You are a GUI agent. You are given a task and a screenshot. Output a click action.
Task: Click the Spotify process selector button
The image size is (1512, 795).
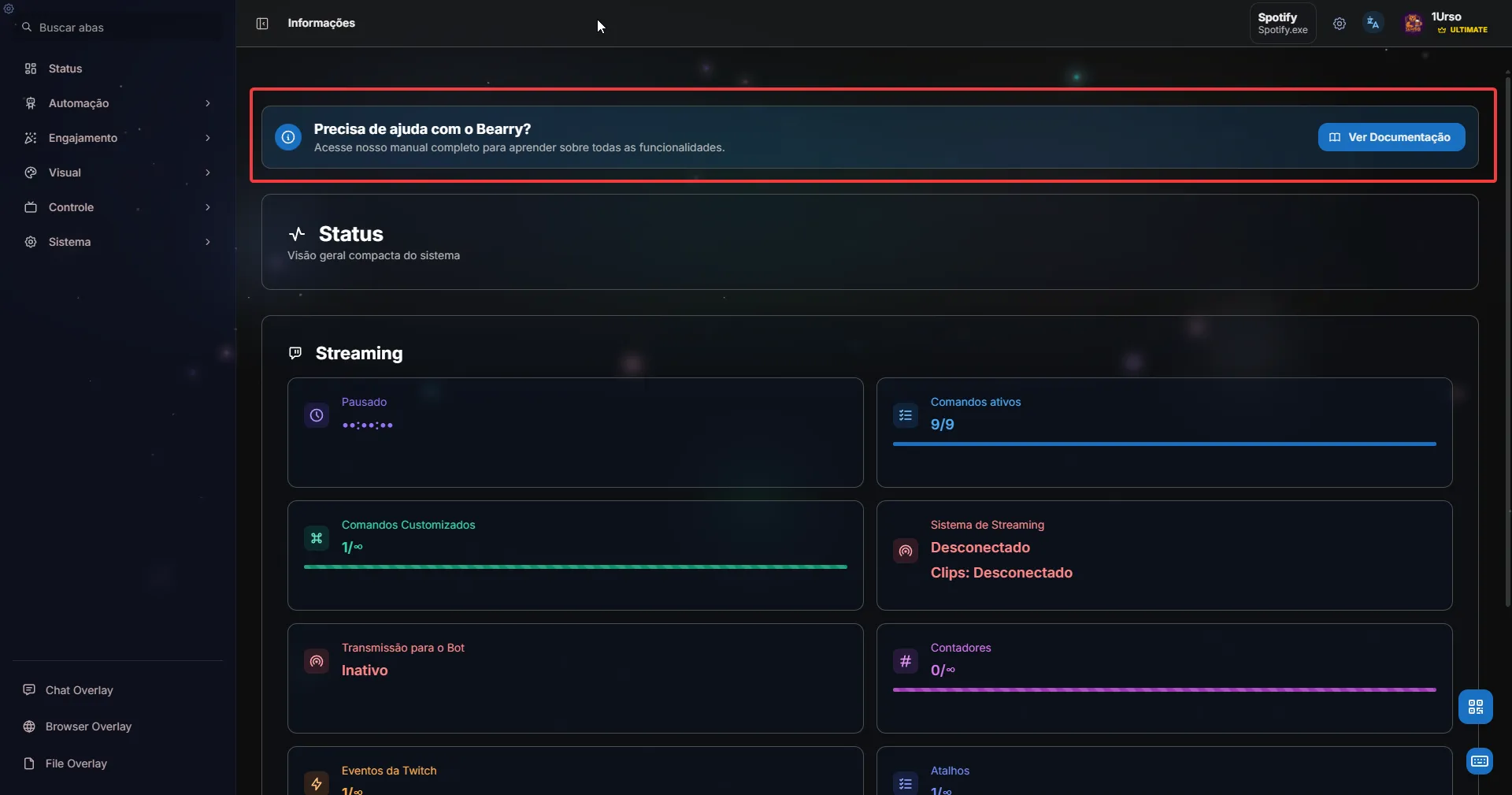click(1282, 24)
